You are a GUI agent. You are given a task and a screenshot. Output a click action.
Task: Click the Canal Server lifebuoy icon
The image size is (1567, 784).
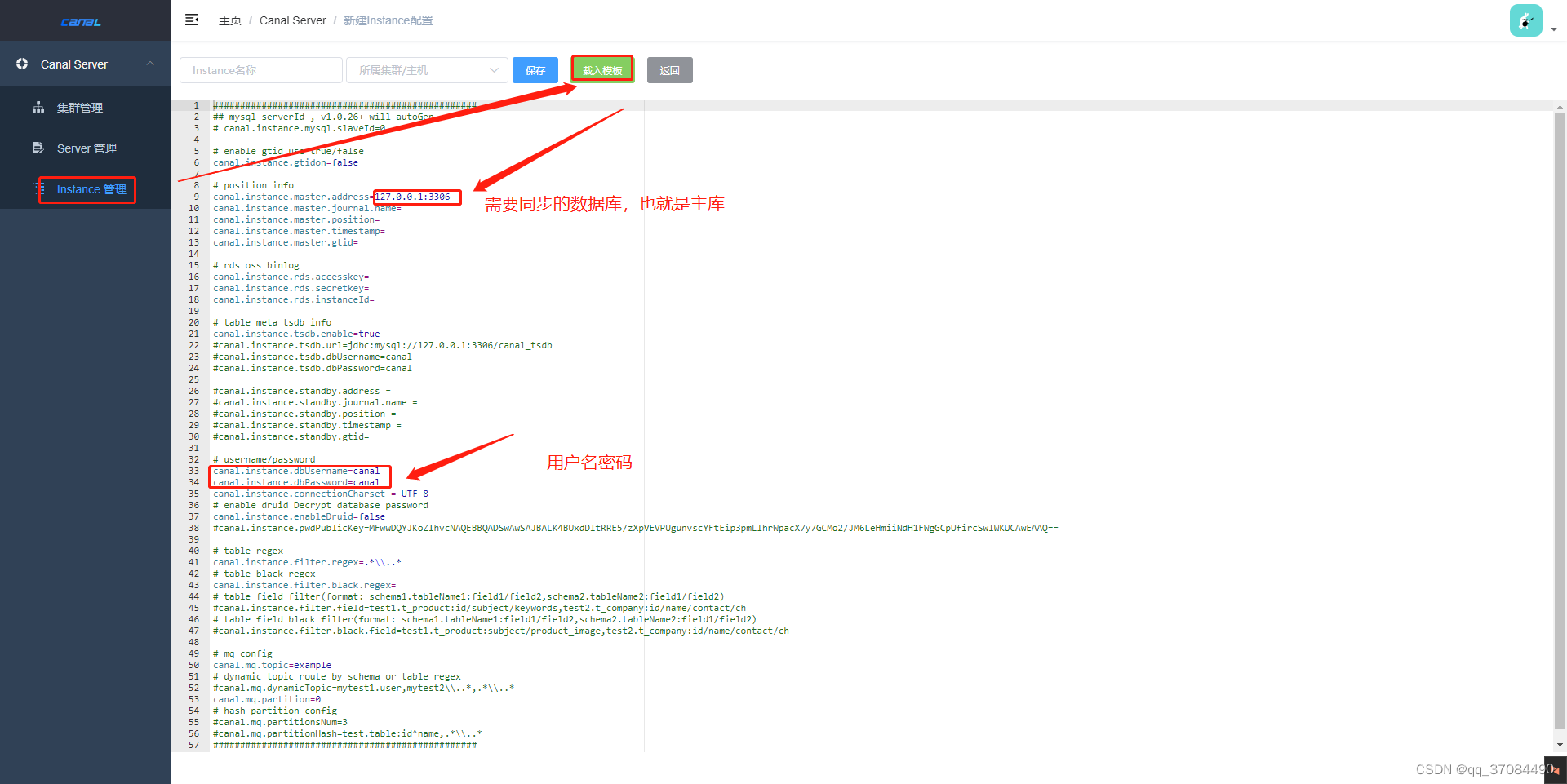coord(22,64)
